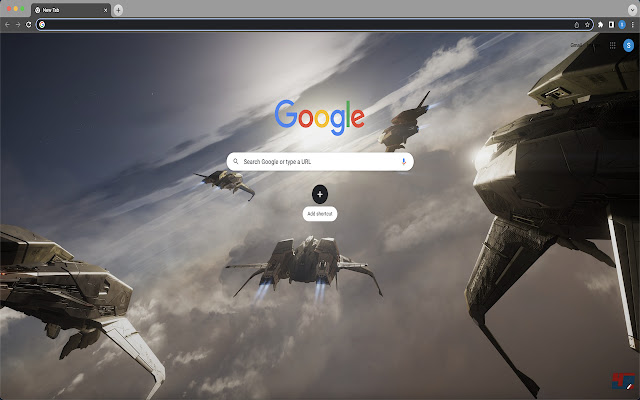Close the New Tab tab
This screenshot has width=640, height=400.
click(x=105, y=10)
